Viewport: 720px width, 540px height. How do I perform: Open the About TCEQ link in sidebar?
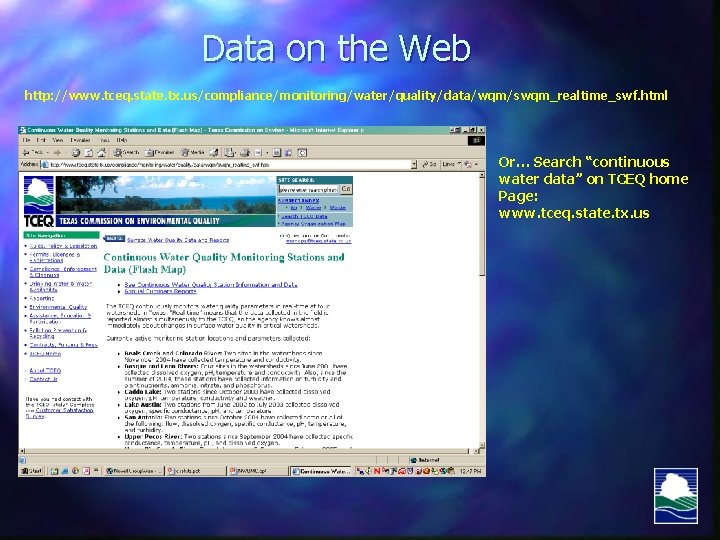click(45, 371)
